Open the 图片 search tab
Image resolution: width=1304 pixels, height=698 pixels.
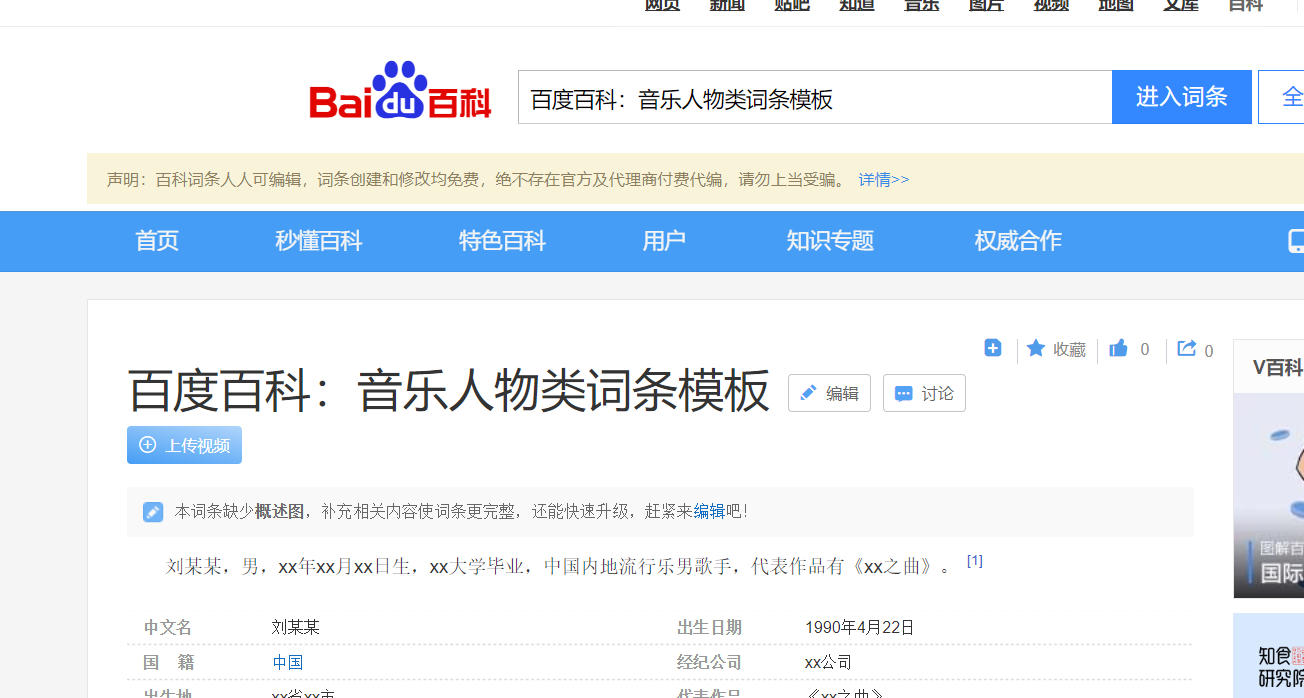pos(985,5)
